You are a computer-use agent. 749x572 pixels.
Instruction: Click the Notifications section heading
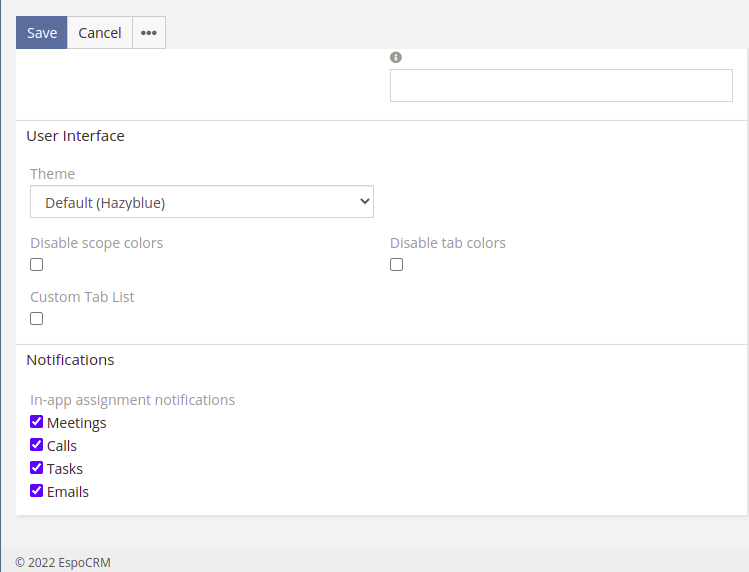click(70, 360)
